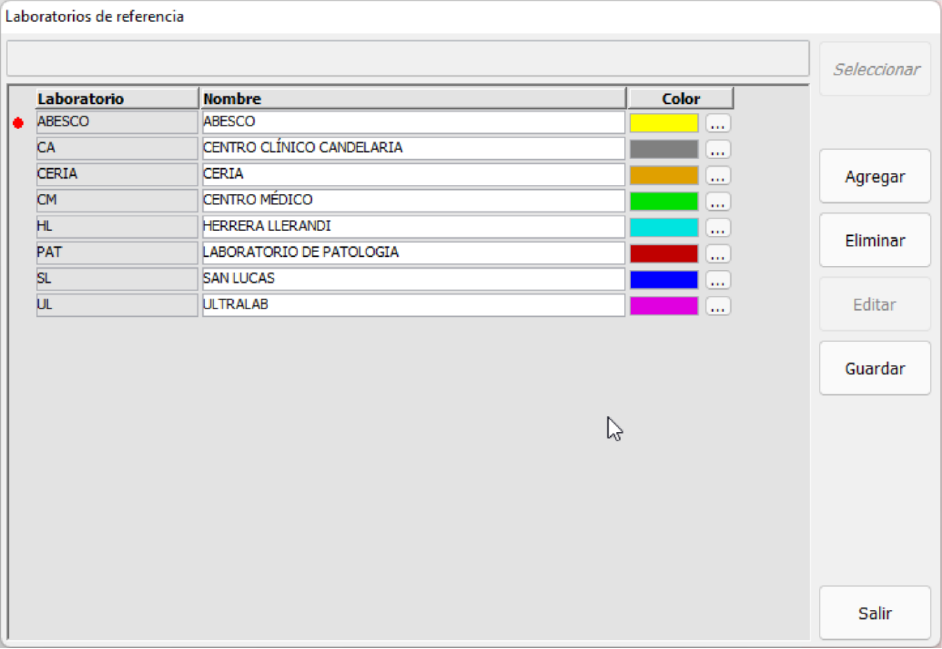Save changes with the Guardar button
Image resolution: width=942 pixels, height=649 pixels.
click(x=874, y=368)
